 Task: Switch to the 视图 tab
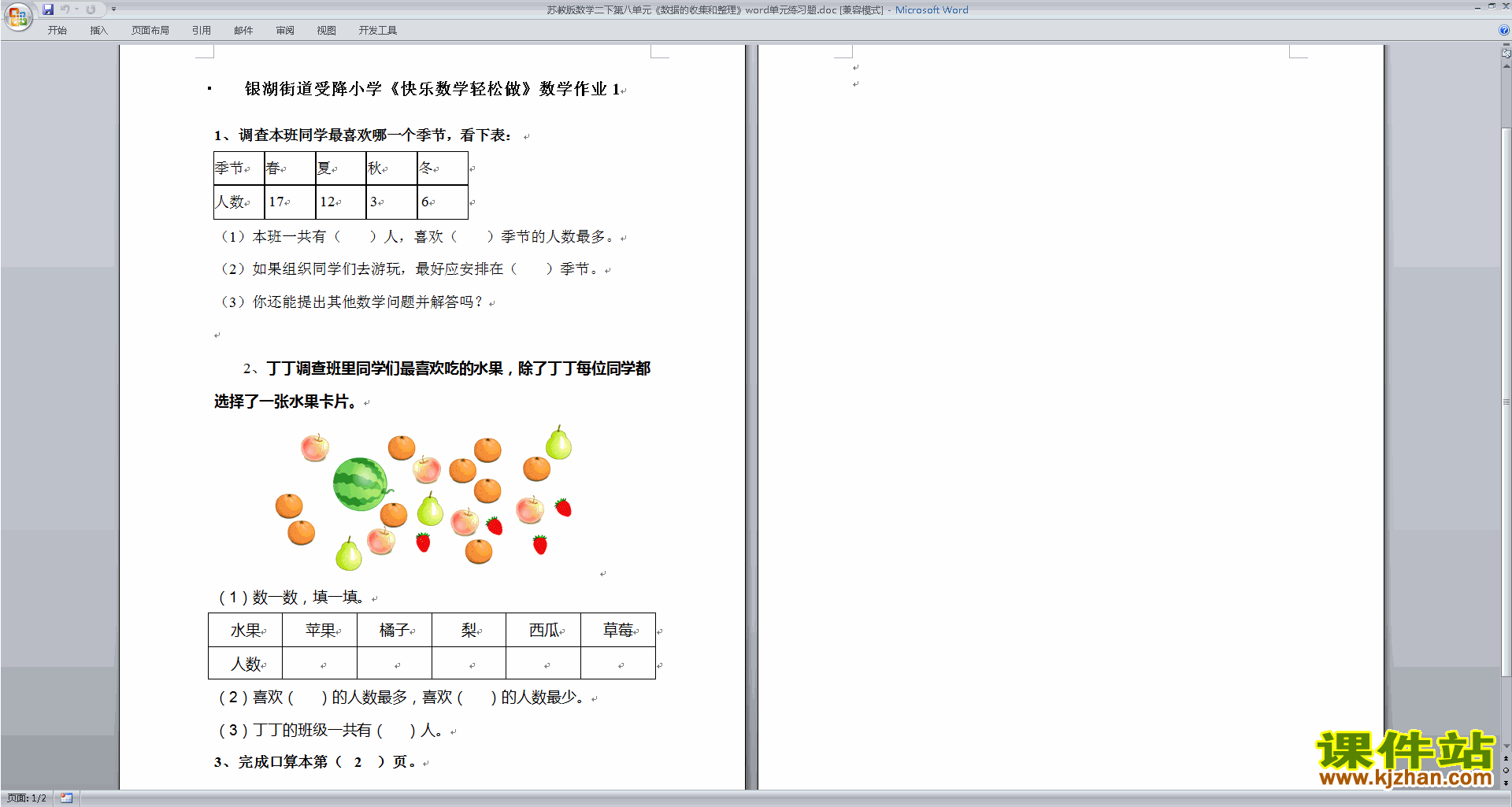click(x=326, y=31)
